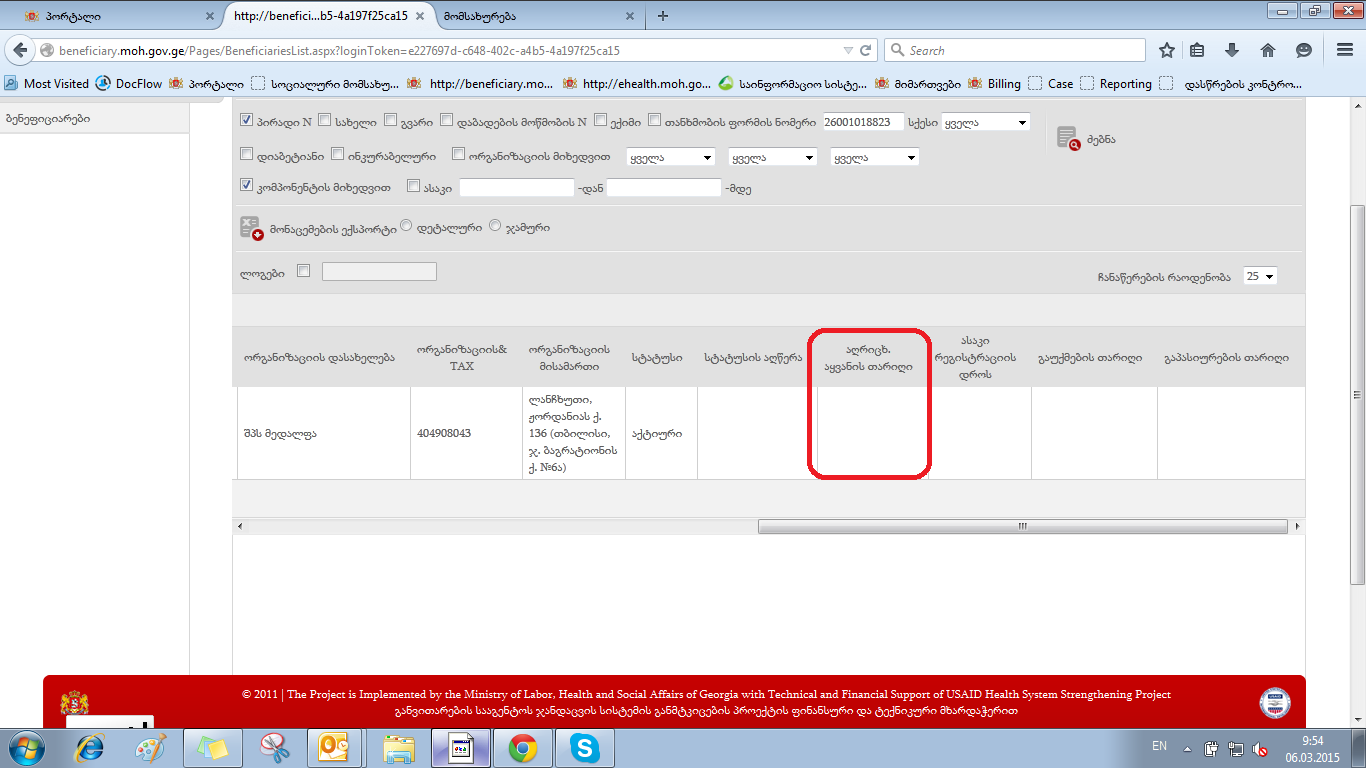Launch Google Chrome from the taskbar
The image size is (1366, 768).
[x=522, y=748]
